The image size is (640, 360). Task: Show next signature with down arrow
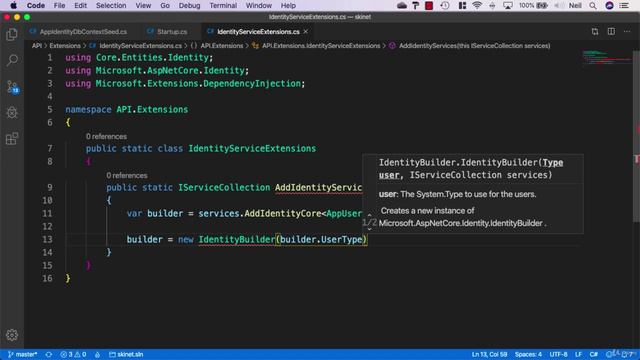point(369,229)
